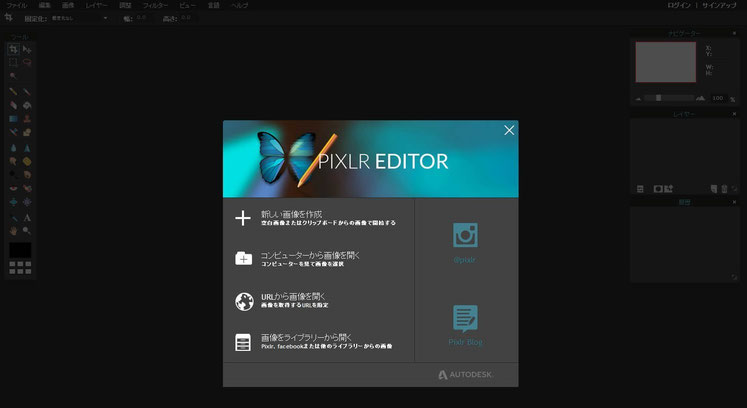Select the Marquee selection tool
This screenshot has height=408, width=747.
13,62
